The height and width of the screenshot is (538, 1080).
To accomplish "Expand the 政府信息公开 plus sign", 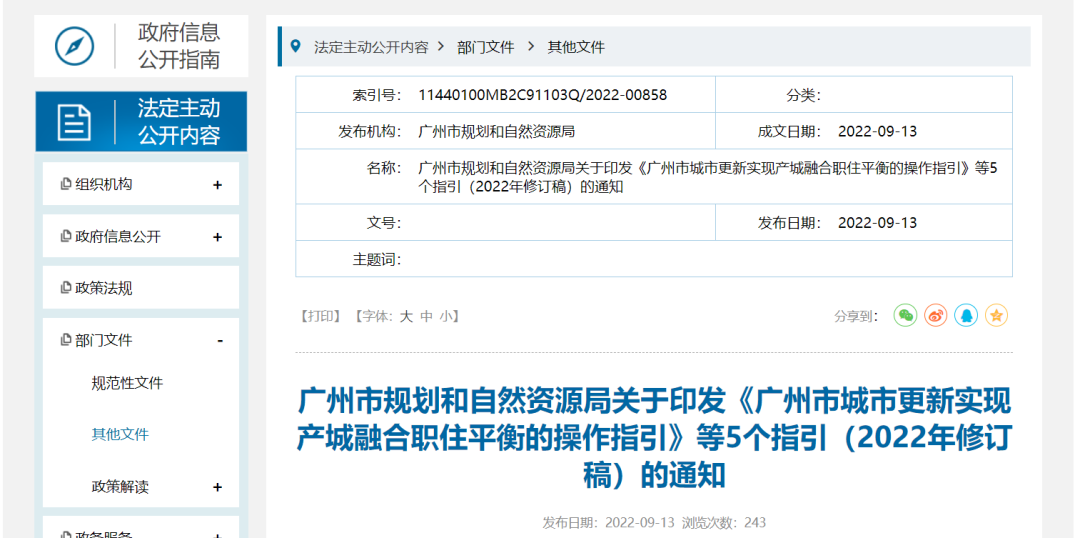I will click(217, 237).
